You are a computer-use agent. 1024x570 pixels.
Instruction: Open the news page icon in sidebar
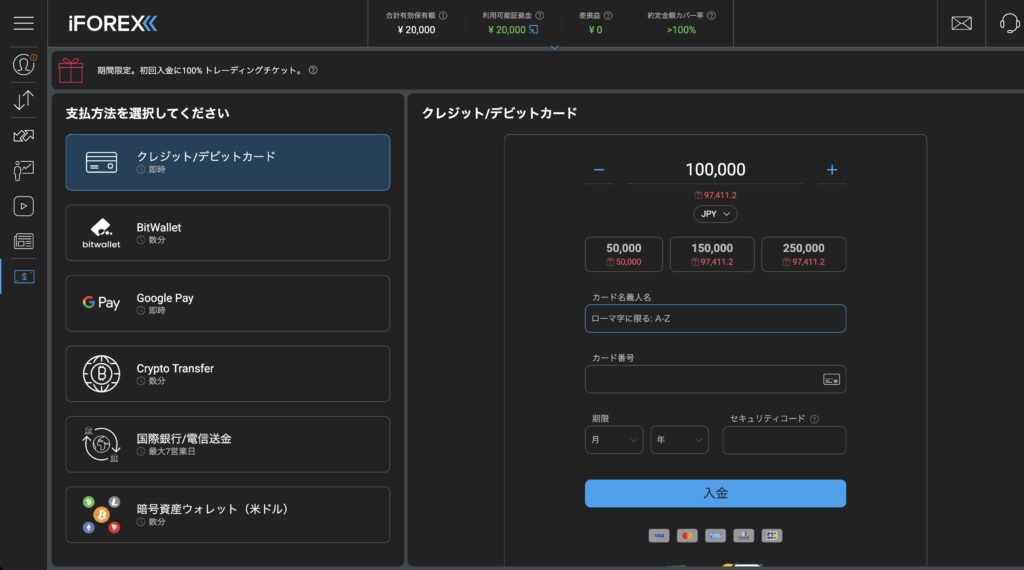coord(24,241)
